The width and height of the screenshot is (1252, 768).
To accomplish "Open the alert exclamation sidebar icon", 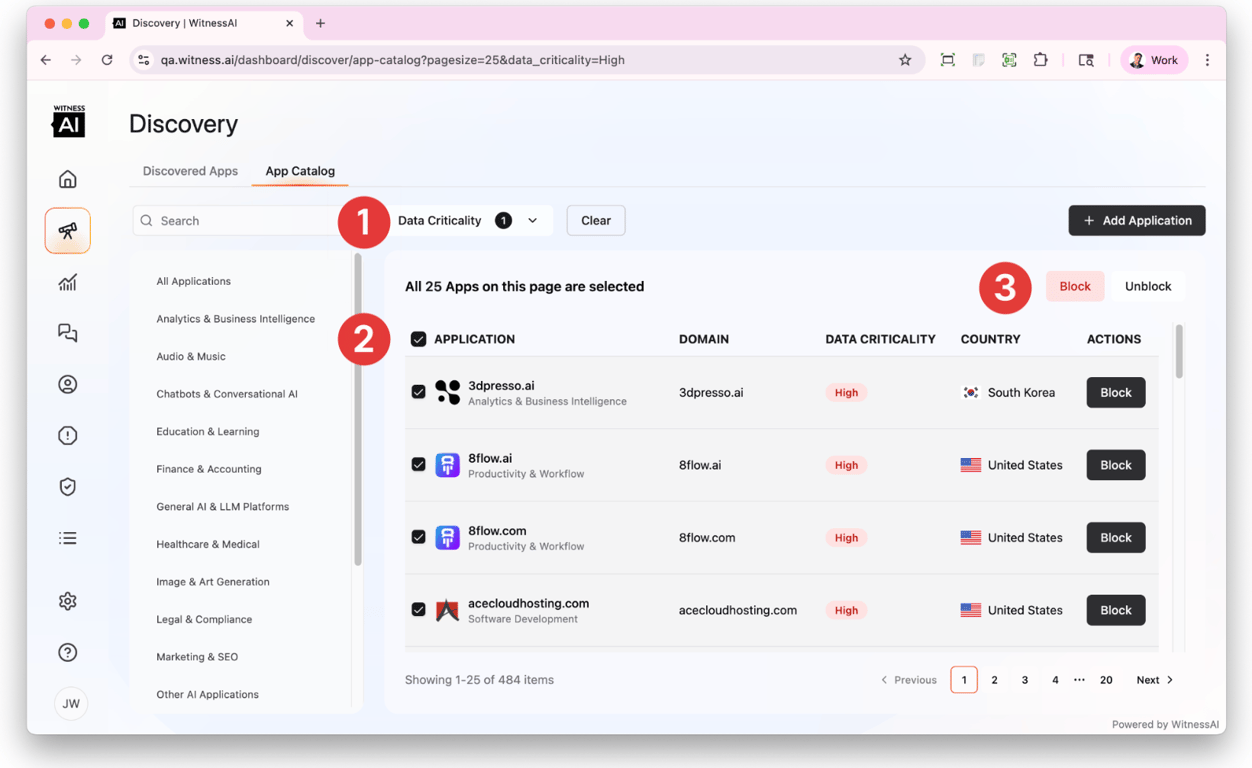I will point(68,435).
